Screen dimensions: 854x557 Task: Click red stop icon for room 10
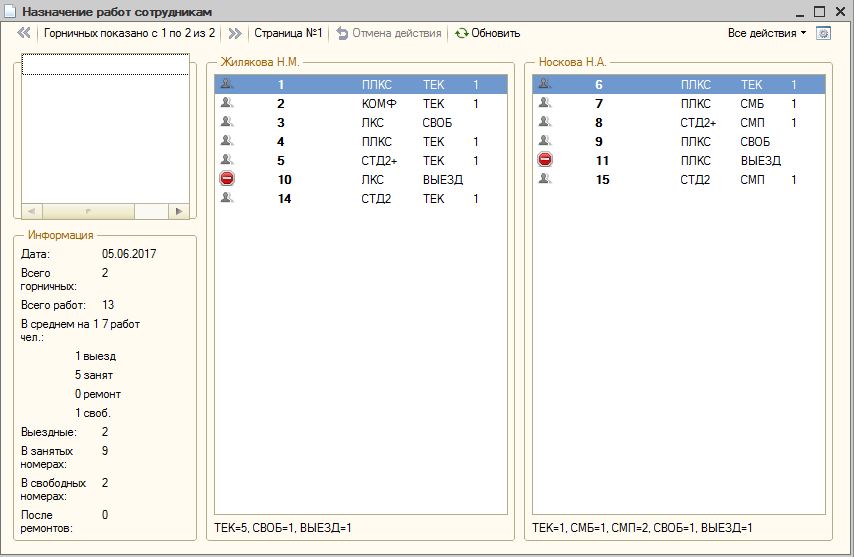[227, 179]
